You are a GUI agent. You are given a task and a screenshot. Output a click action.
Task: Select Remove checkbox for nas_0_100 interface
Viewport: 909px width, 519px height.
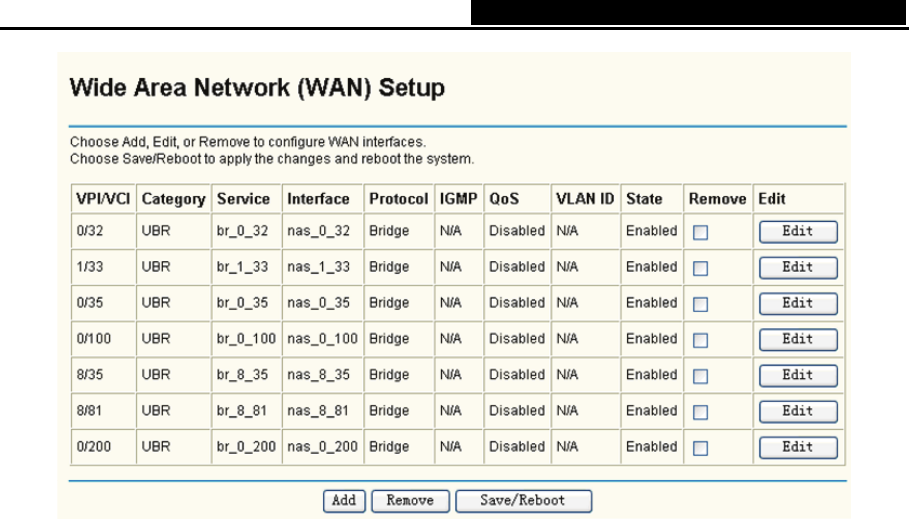pyautogui.click(x=700, y=340)
